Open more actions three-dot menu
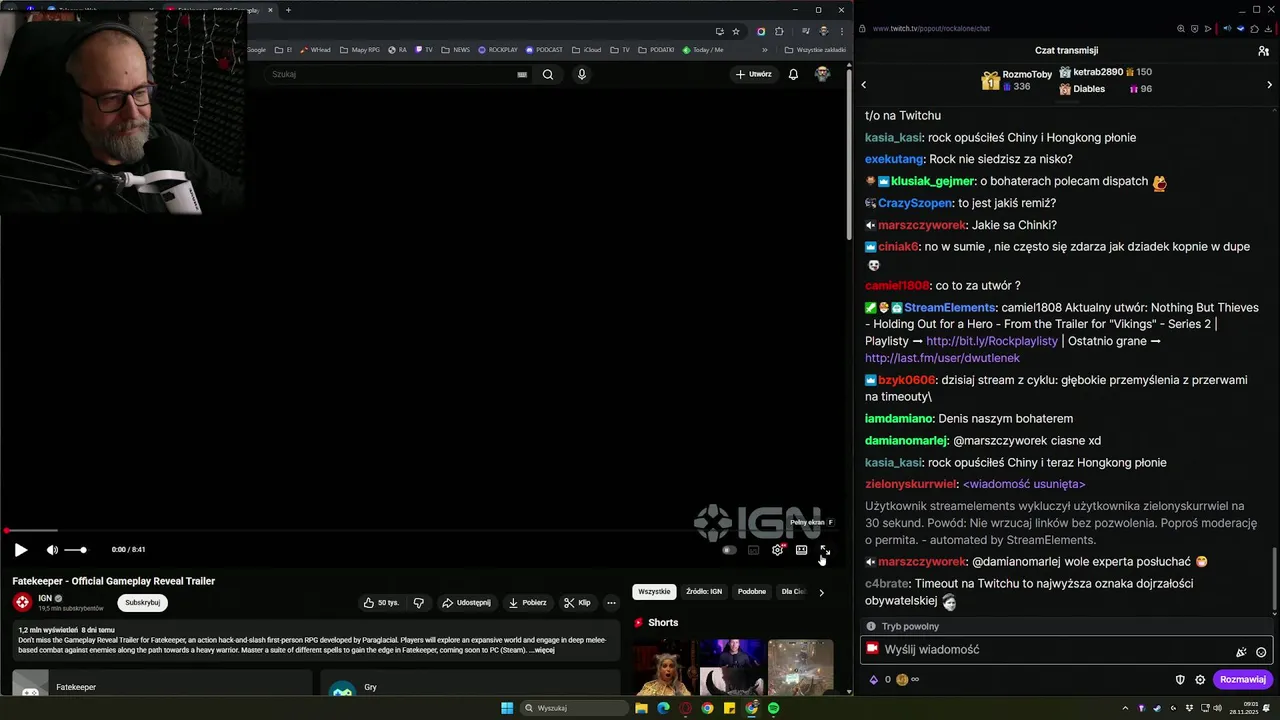Image resolution: width=1280 pixels, height=720 pixels. [611, 603]
